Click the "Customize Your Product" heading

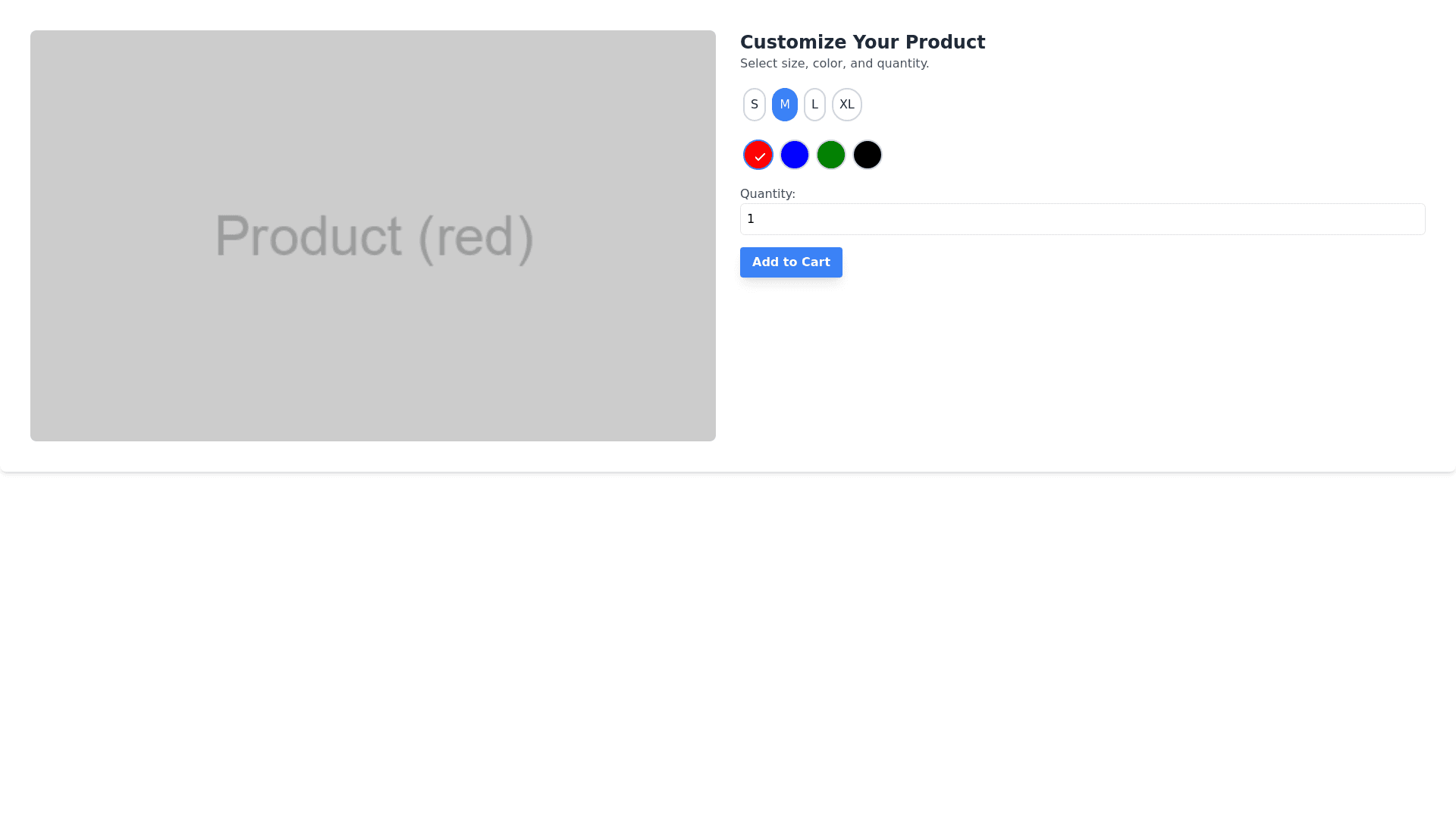862,42
